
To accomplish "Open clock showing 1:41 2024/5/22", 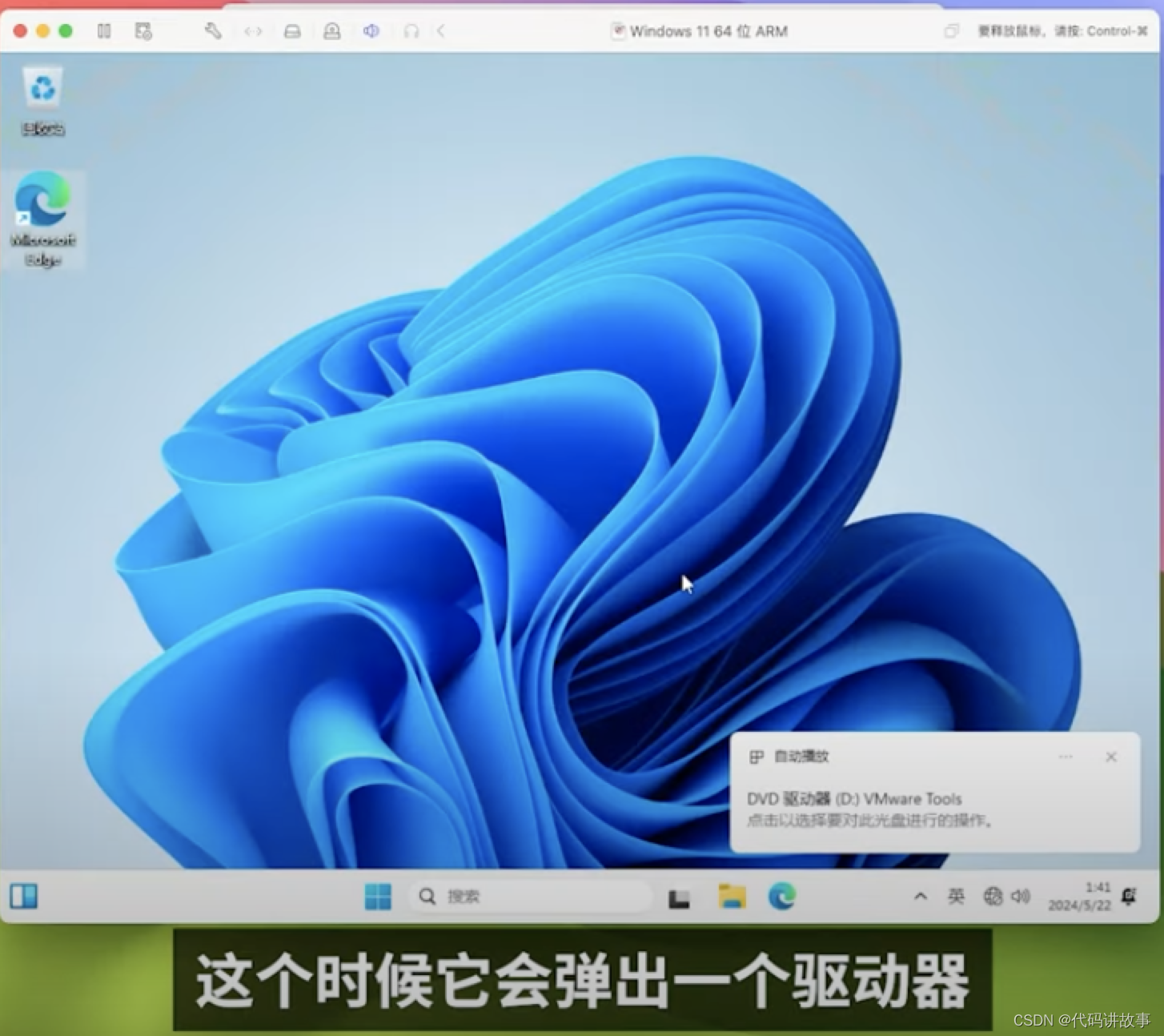I will (x=1079, y=896).
